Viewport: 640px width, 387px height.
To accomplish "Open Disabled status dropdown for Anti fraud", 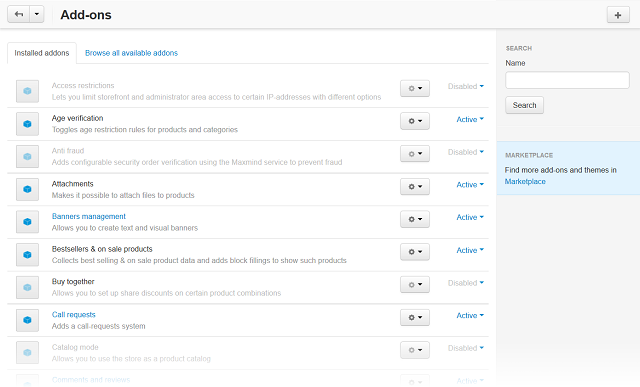I will pos(466,152).
